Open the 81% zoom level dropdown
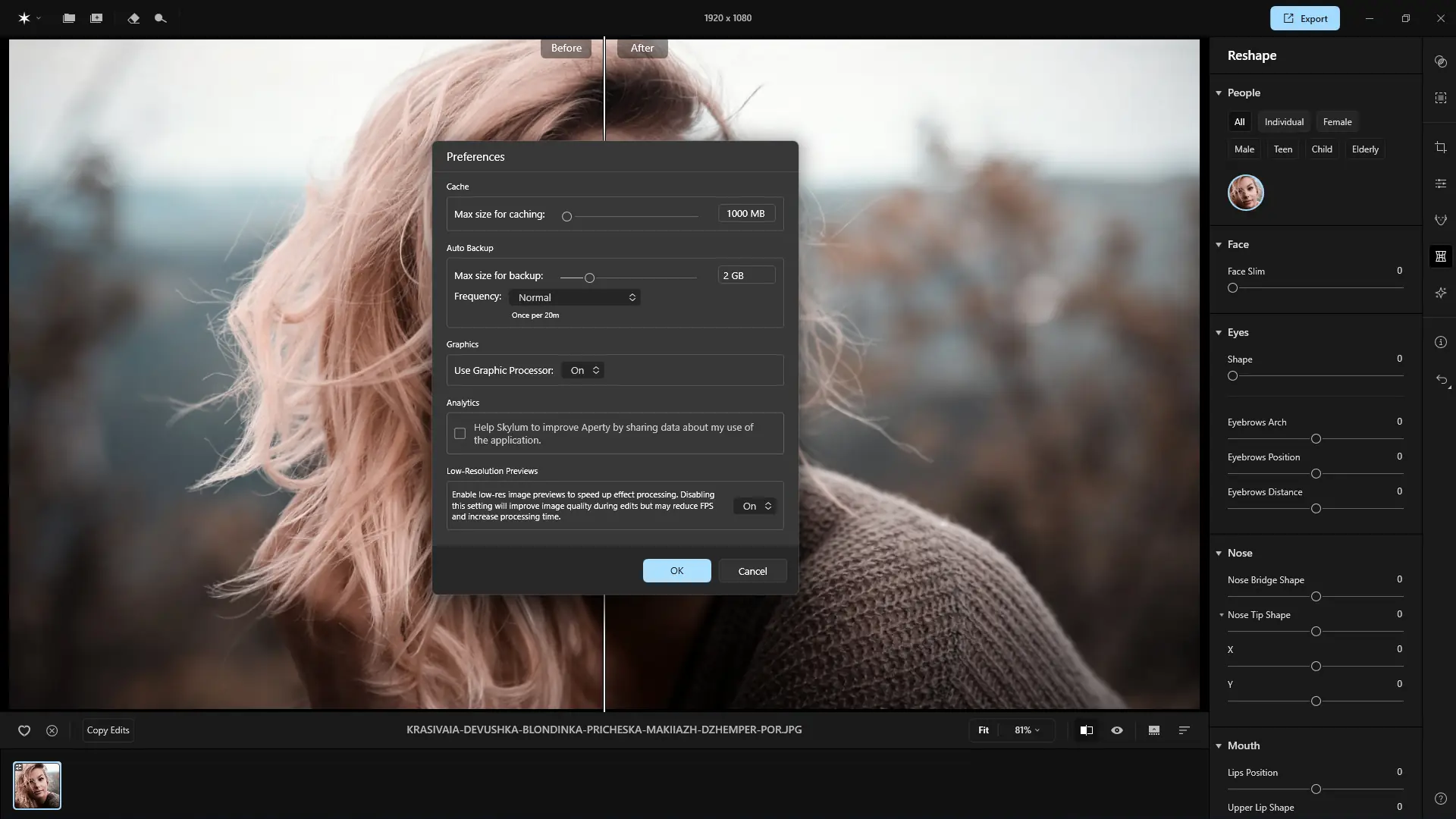This screenshot has width=1456, height=819. point(1027,730)
